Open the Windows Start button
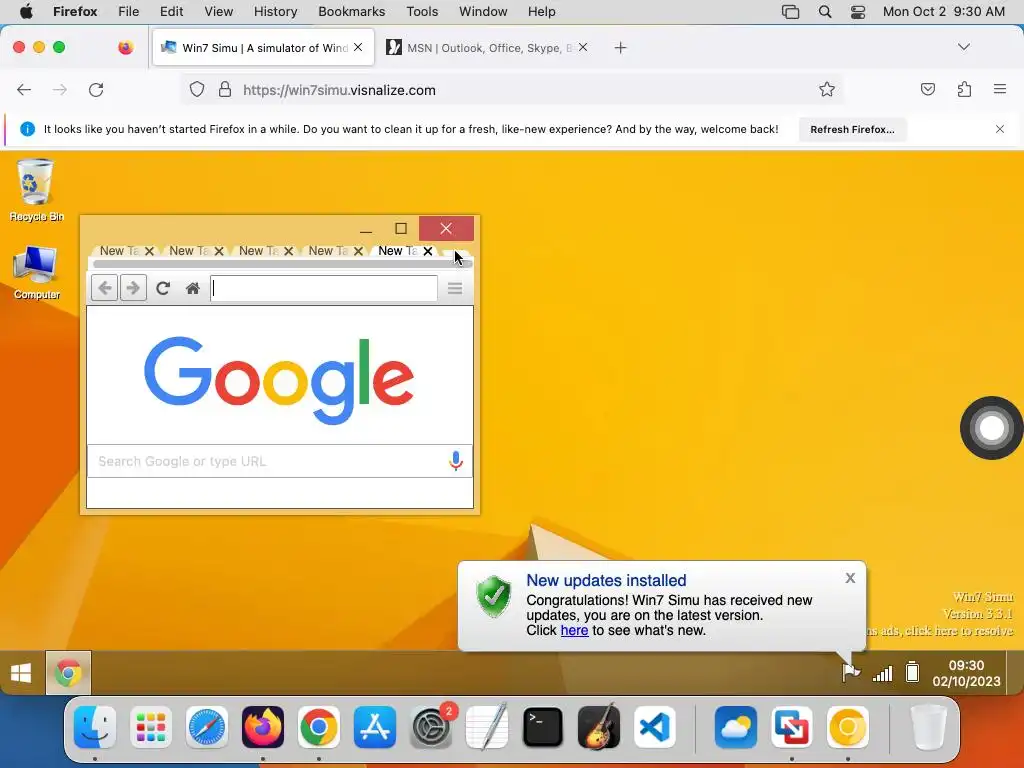 [21, 673]
